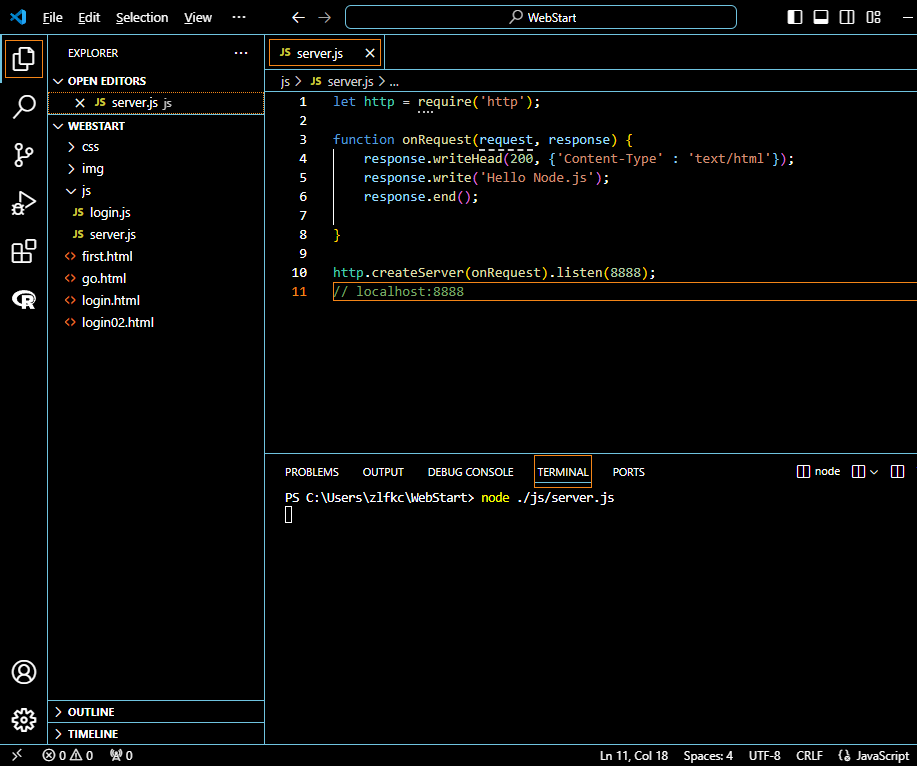The height and width of the screenshot is (766, 917).
Task: Expand the img folder
Action: (x=71, y=169)
